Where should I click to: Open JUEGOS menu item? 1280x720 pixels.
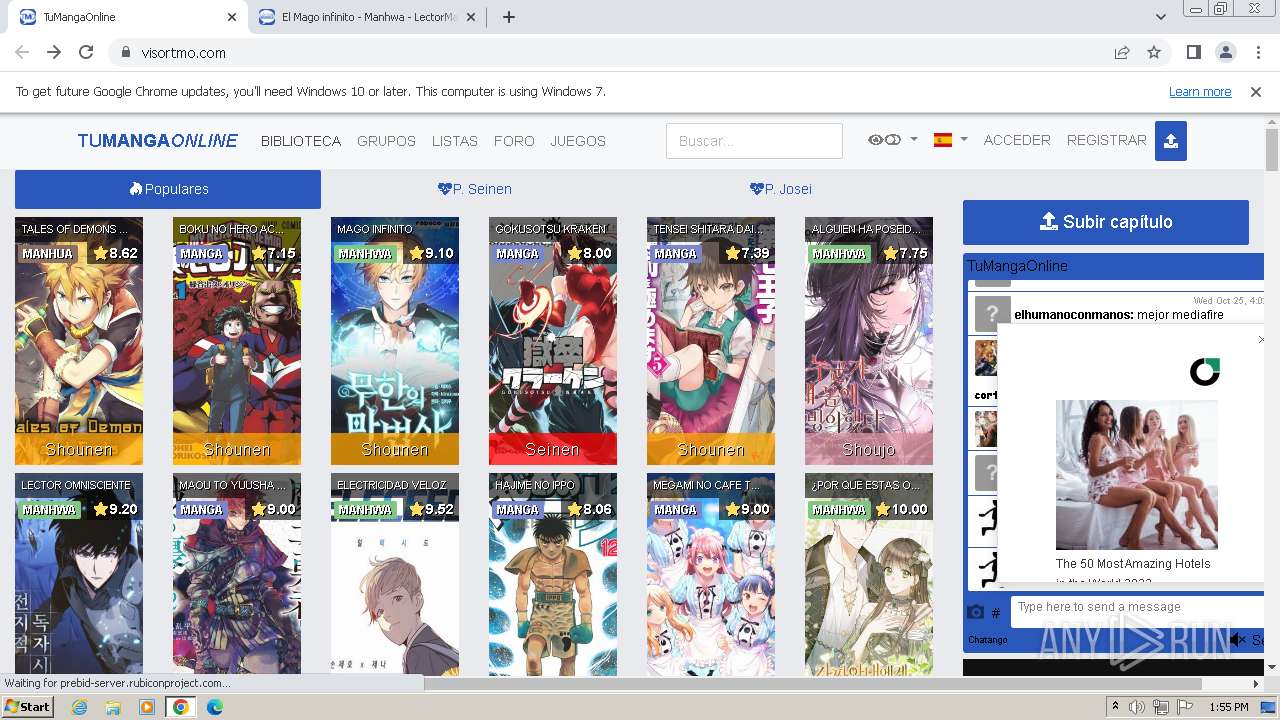(578, 141)
